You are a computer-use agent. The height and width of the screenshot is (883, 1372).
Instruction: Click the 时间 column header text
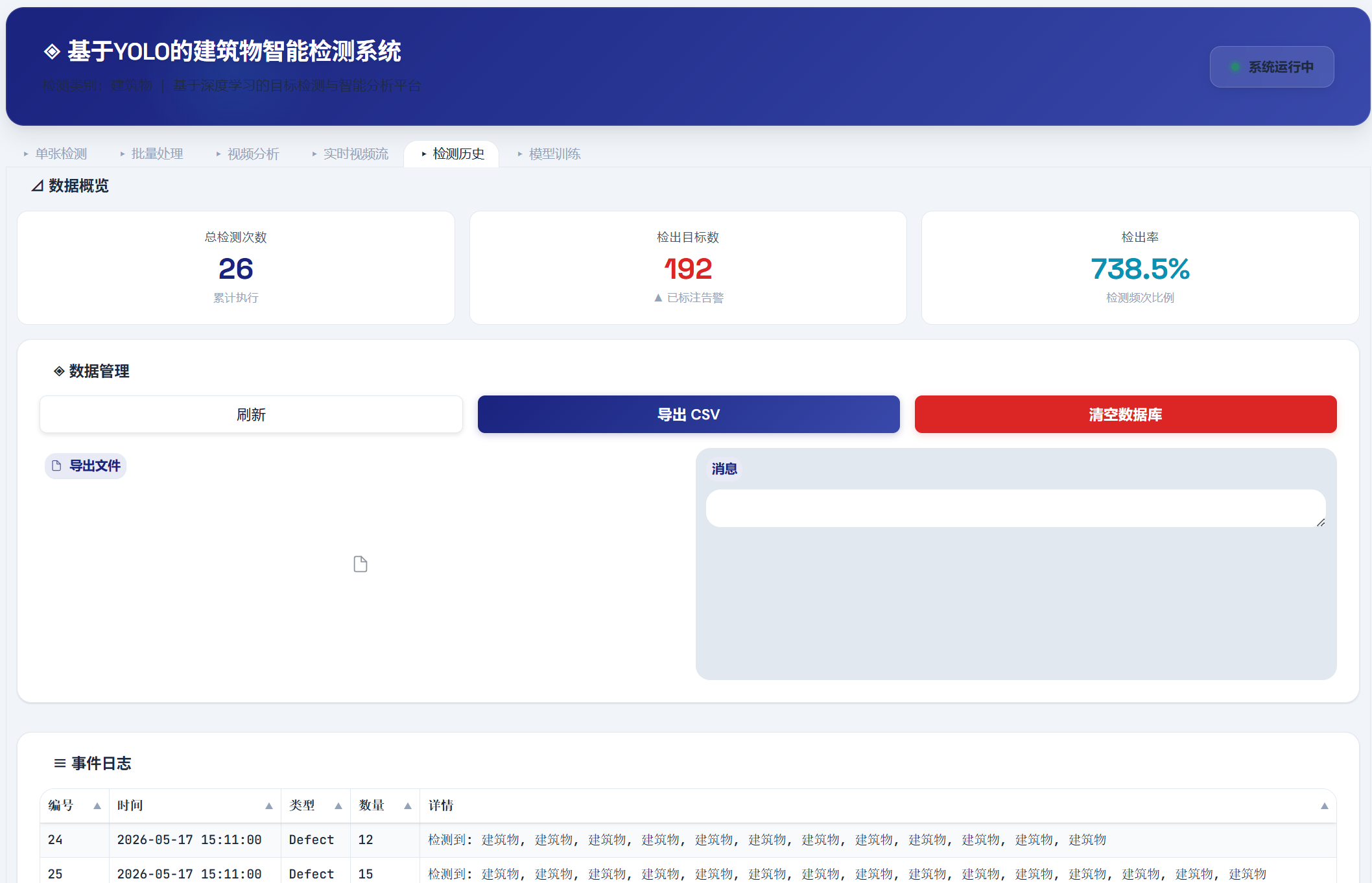(130, 806)
